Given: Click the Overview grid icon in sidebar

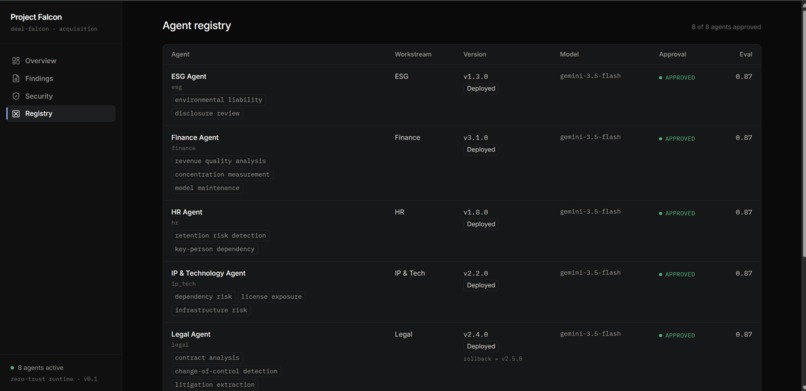Looking at the screenshot, I should tap(16, 61).
